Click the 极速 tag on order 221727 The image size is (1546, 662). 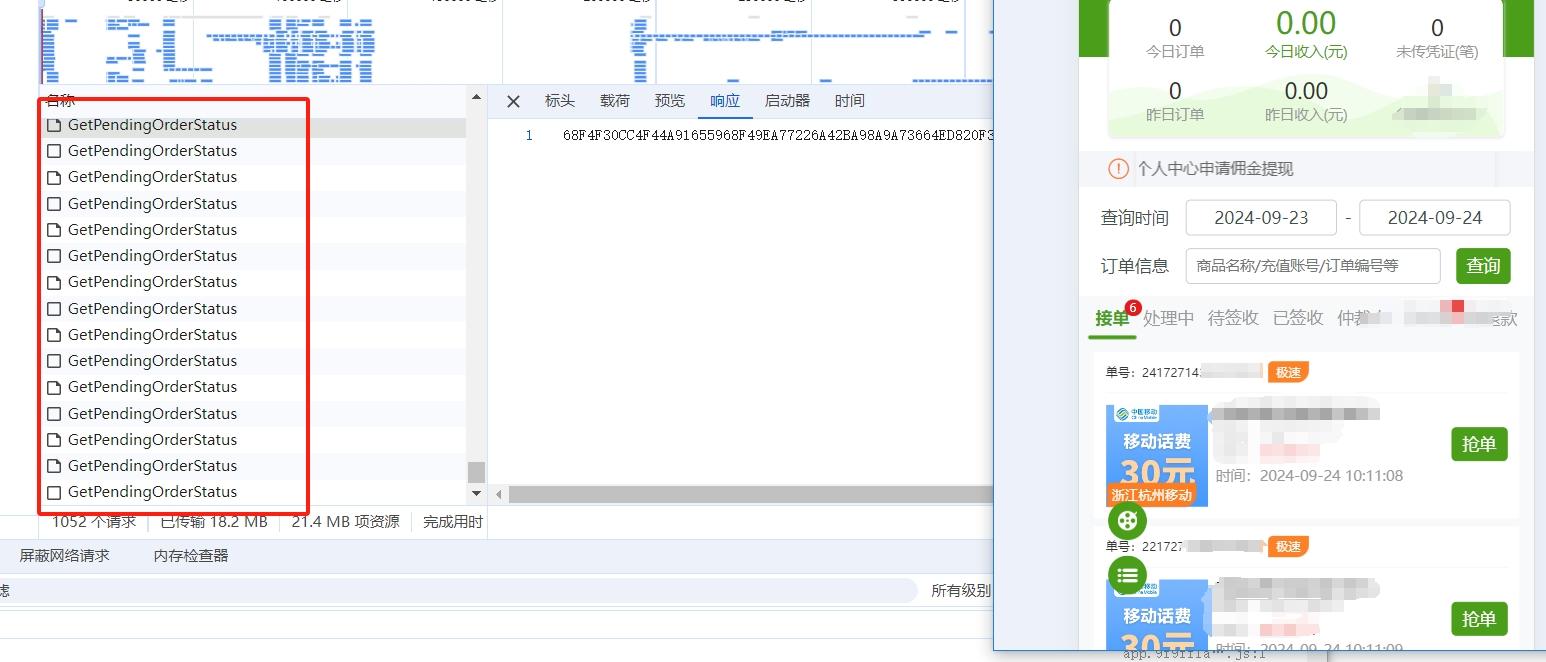click(1288, 547)
